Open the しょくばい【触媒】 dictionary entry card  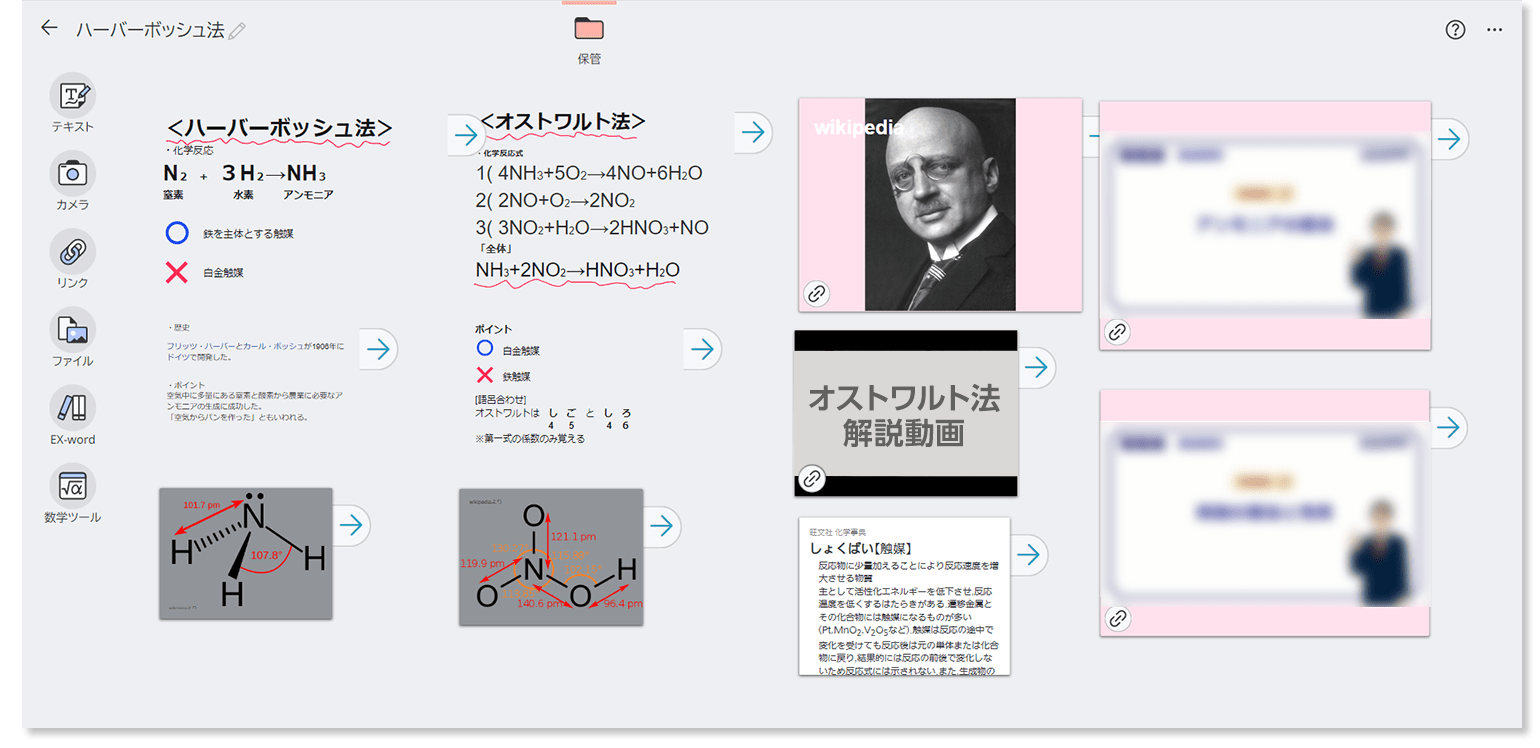(x=904, y=596)
